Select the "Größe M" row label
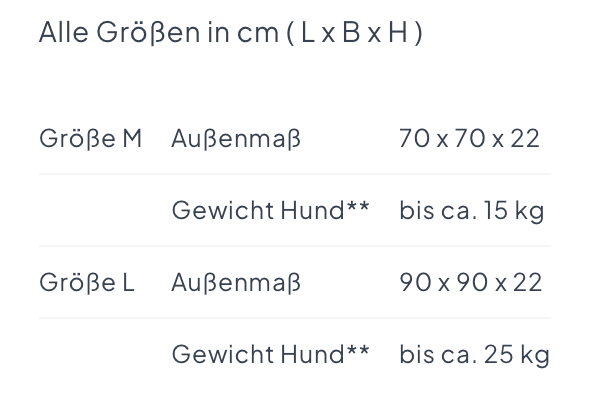Viewport: 608px width, 406px height. click(x=91, y=138)
